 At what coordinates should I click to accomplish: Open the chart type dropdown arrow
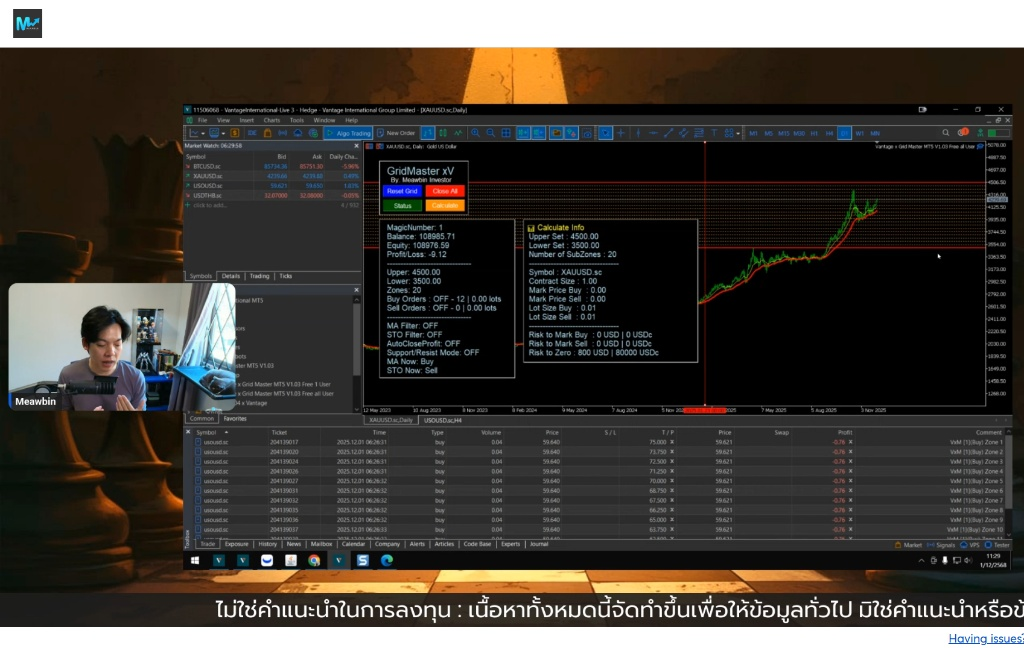[x=203, y=133]
